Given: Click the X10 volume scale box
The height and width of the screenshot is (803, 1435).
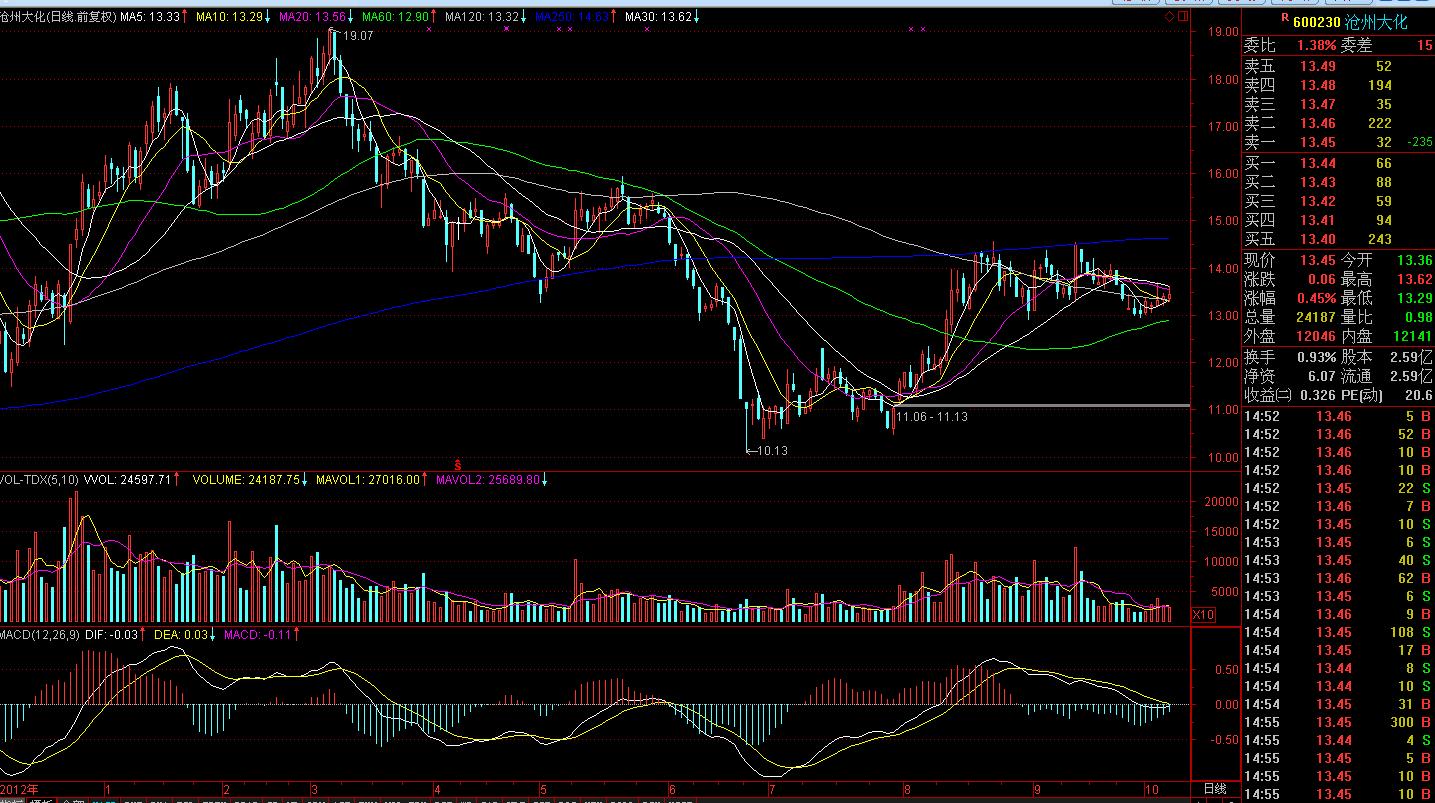Looking at the screenshot, I should (x=1204, y=615).
